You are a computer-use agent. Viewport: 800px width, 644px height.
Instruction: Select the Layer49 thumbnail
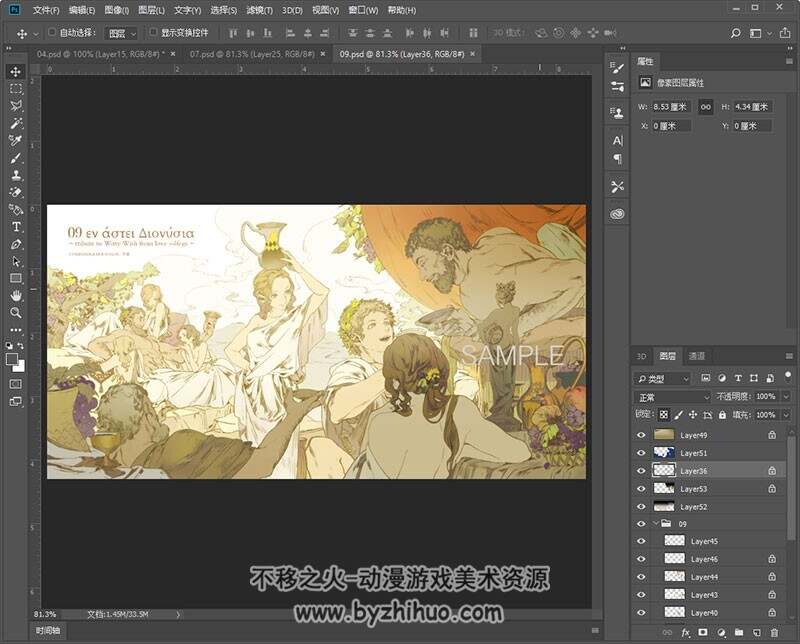coord(664,435)
